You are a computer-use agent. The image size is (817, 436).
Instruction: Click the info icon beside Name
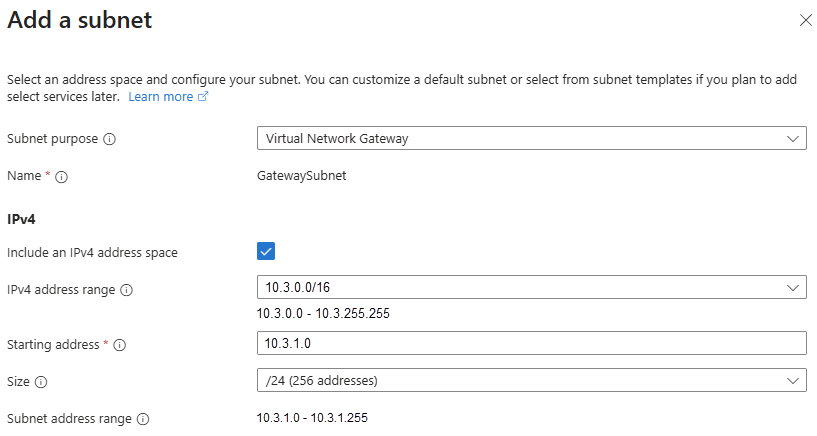pyautogui.click(x=62, y=177)
